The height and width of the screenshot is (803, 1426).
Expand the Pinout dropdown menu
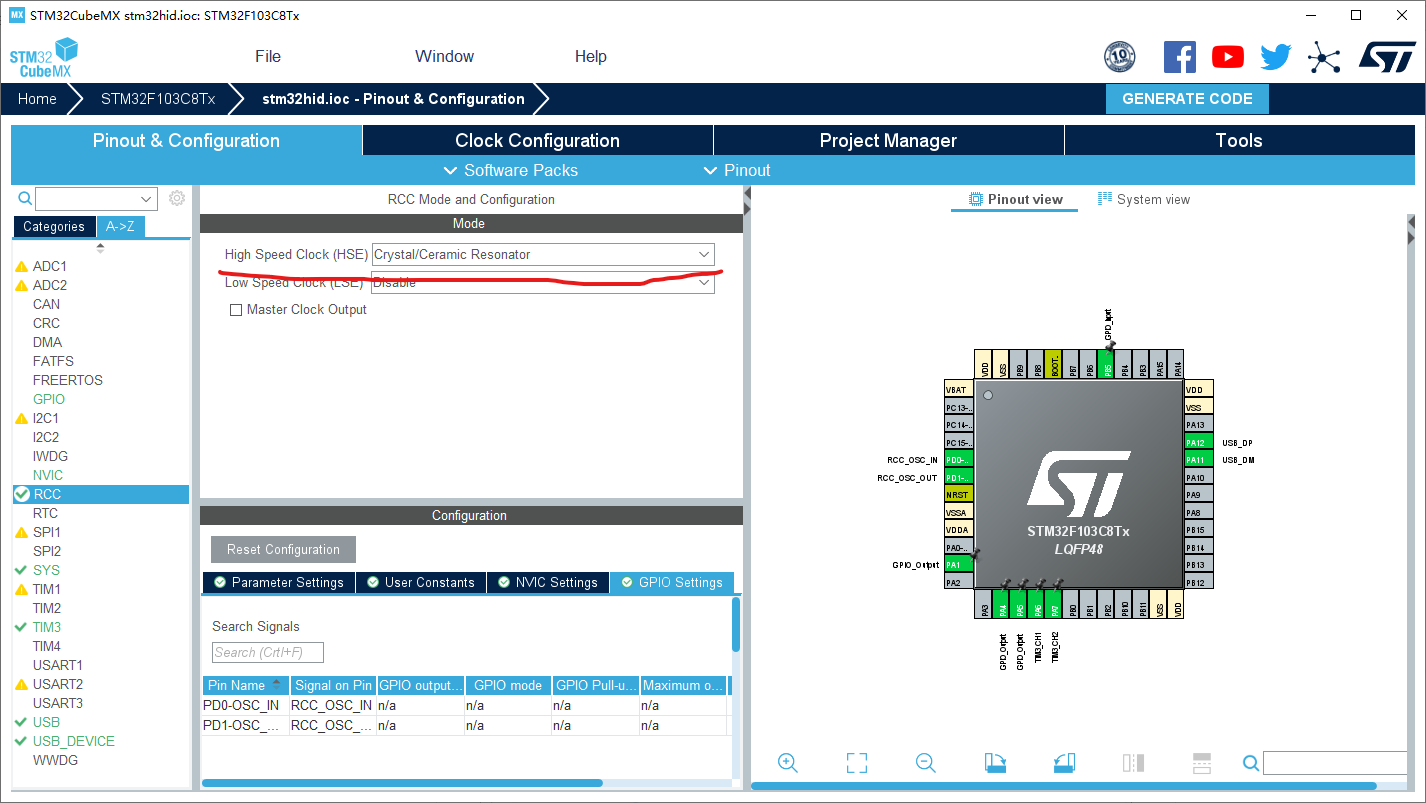737,170
